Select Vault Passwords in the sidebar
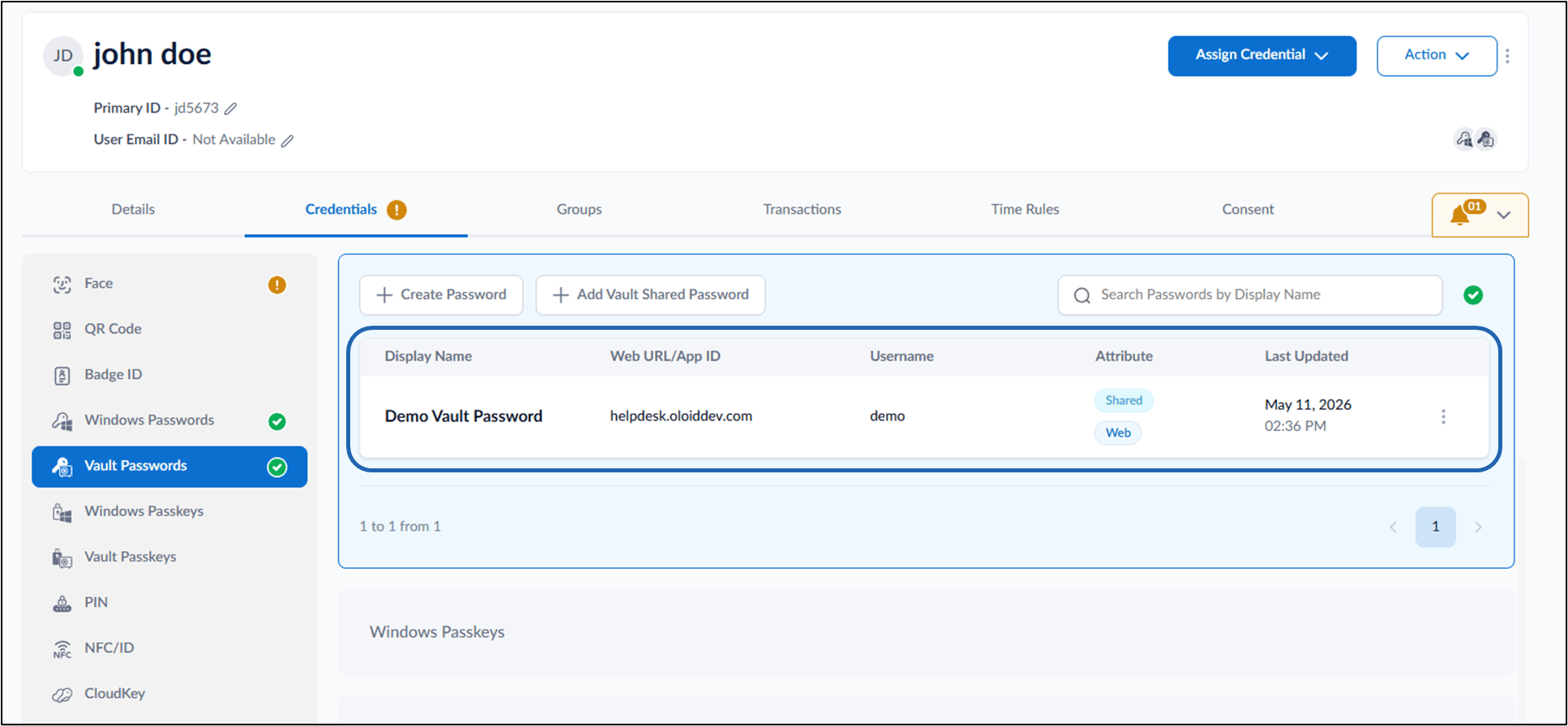Screen dimensions: 1568x726 [169, 466]
